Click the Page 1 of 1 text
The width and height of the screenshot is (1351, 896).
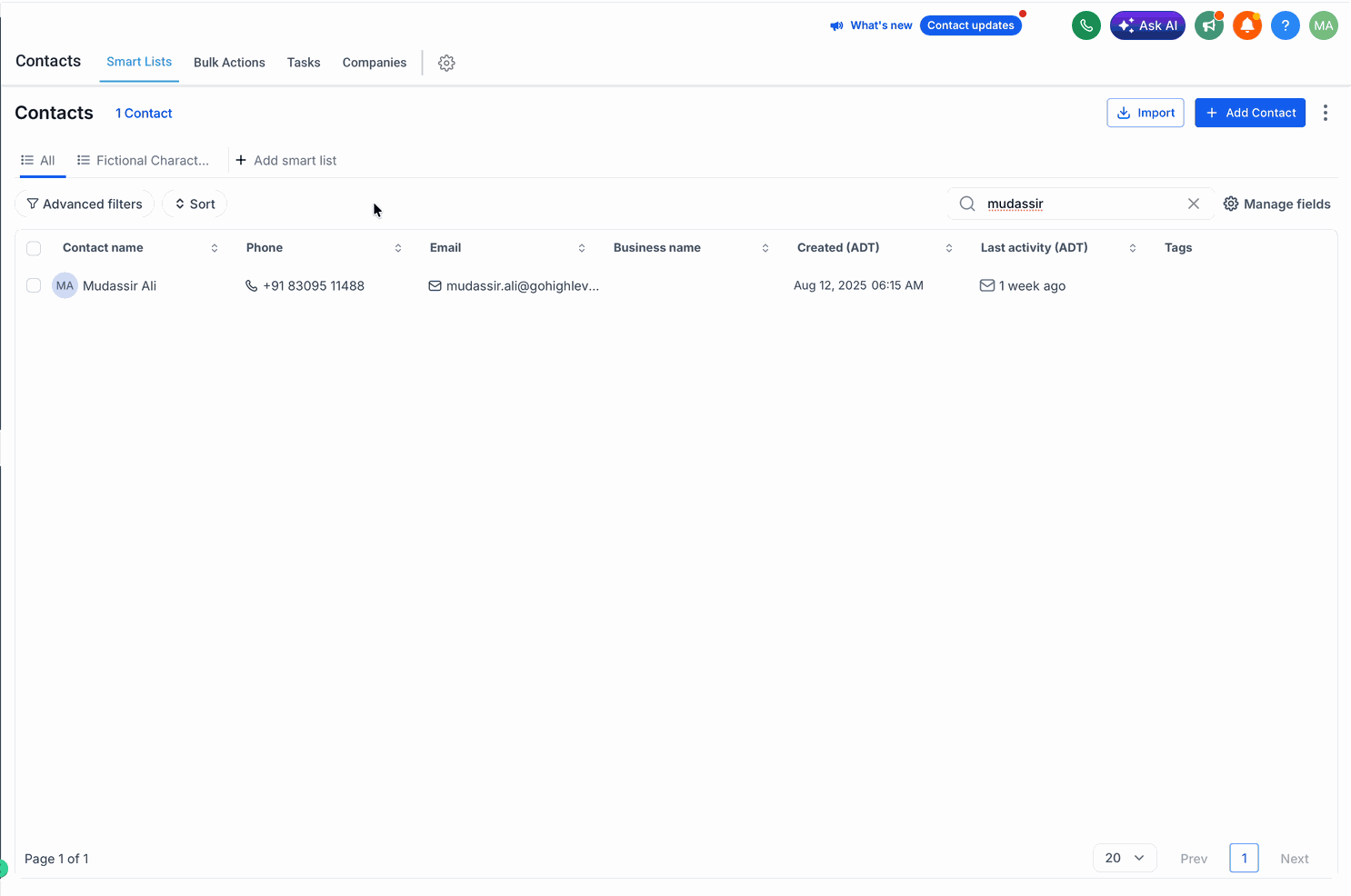(56, 859)
